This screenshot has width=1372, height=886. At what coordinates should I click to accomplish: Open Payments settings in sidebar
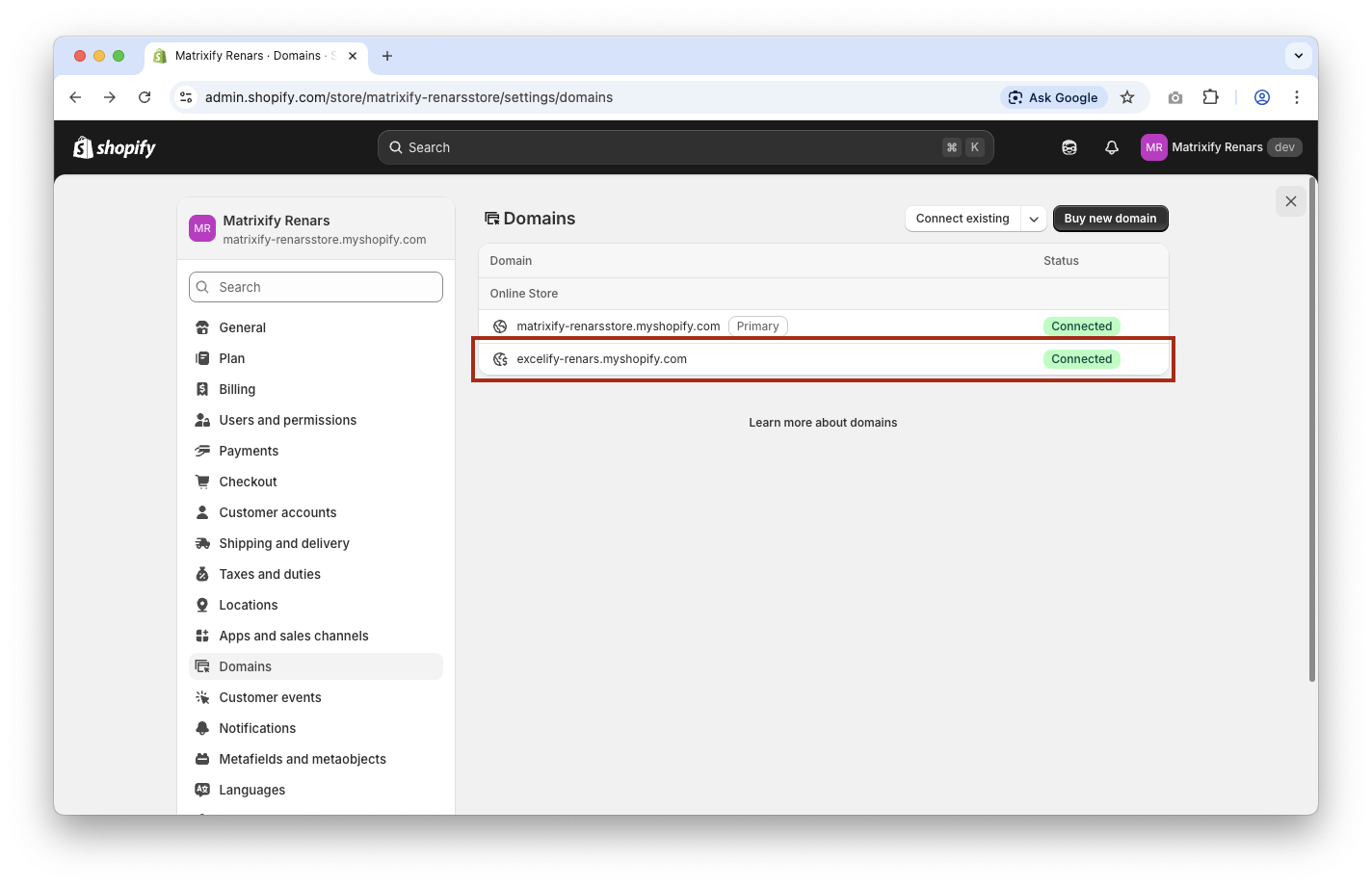point(249,451)
